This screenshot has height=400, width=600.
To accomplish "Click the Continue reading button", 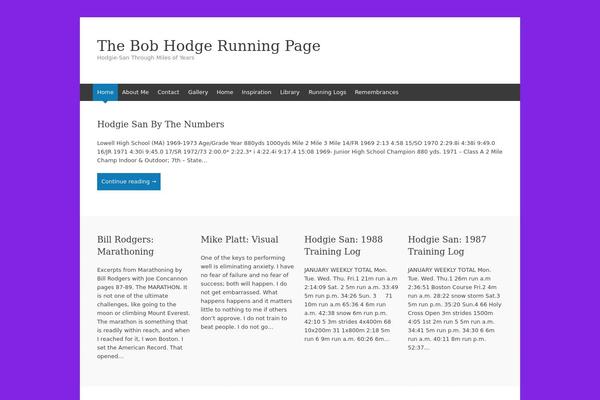I will coord(129,181).
